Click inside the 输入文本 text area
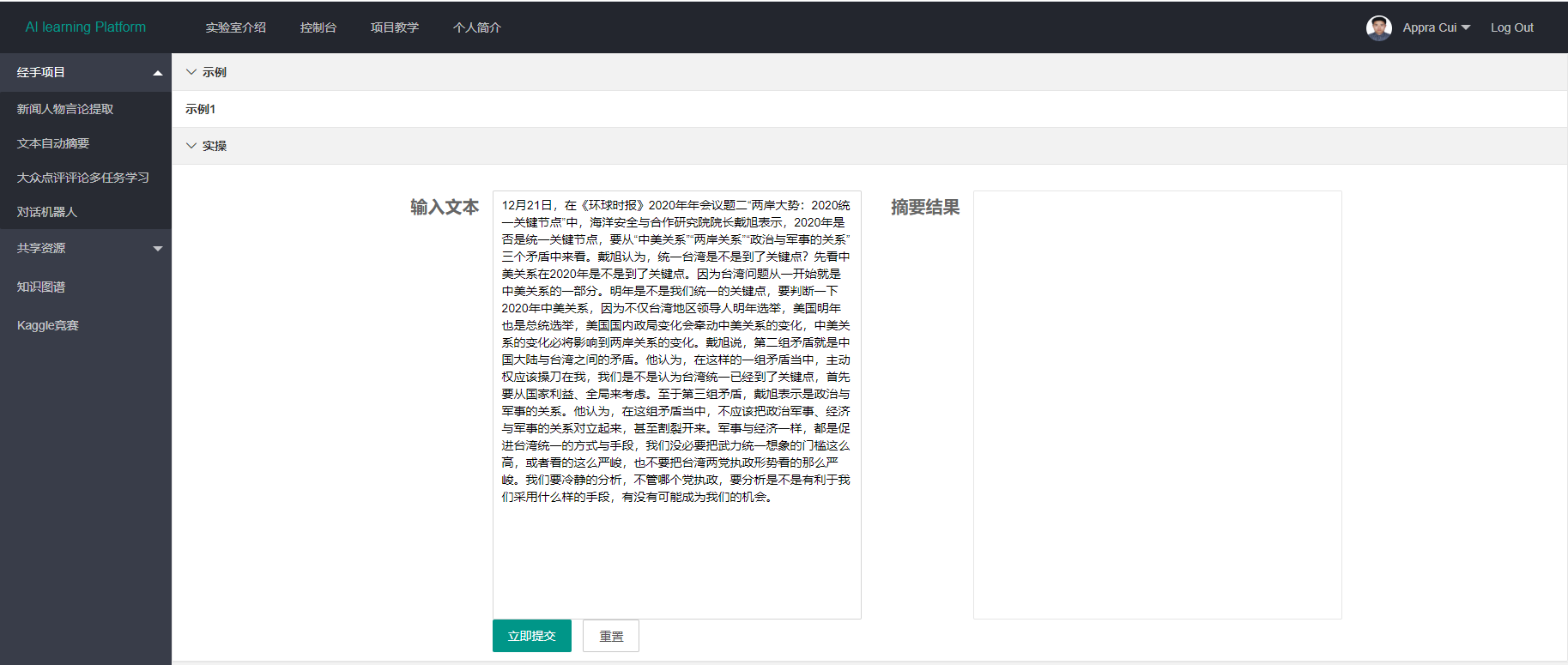Screen dimensions: 1568x665 point(677,405)
